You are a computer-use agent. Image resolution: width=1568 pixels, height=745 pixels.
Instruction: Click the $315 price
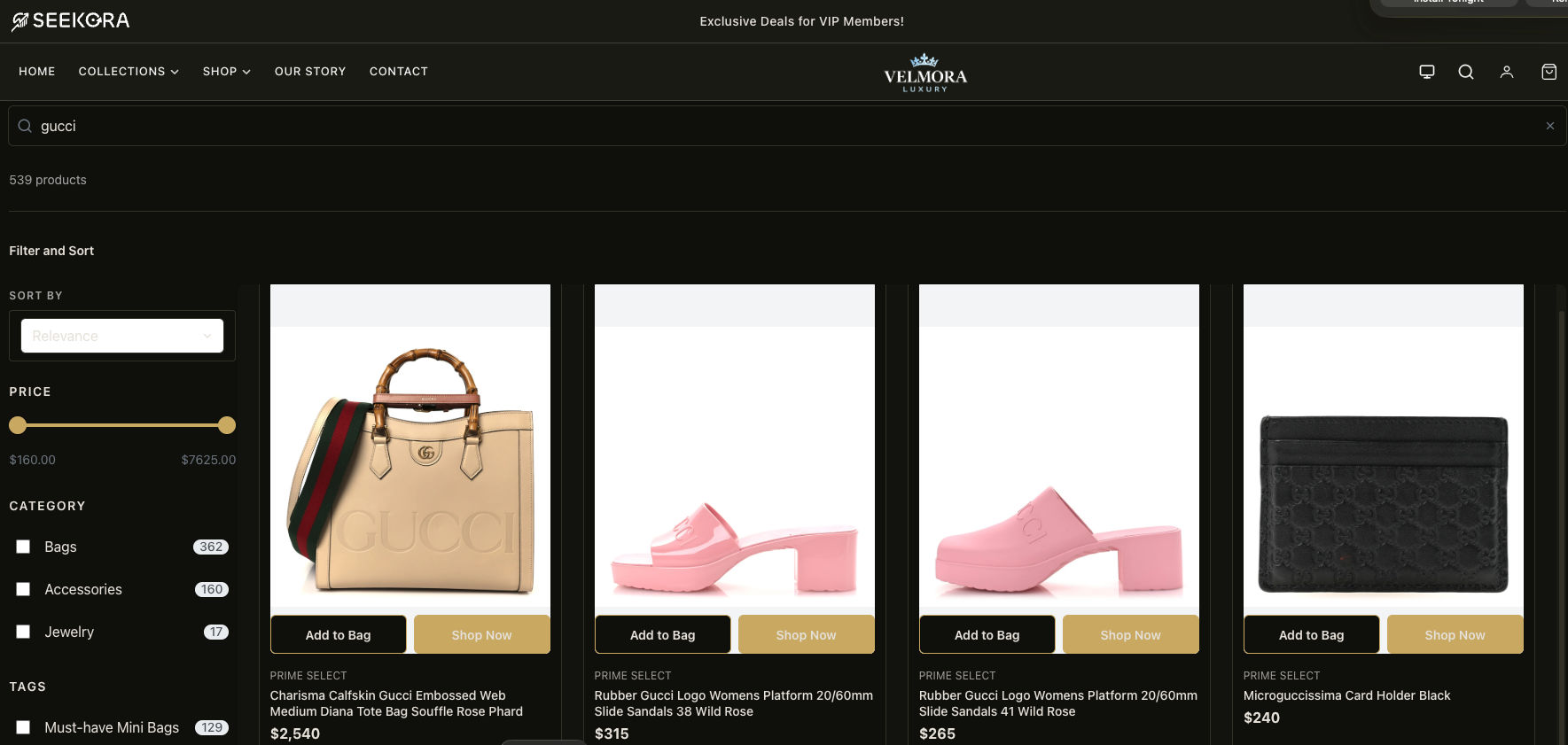coord(612,733)
